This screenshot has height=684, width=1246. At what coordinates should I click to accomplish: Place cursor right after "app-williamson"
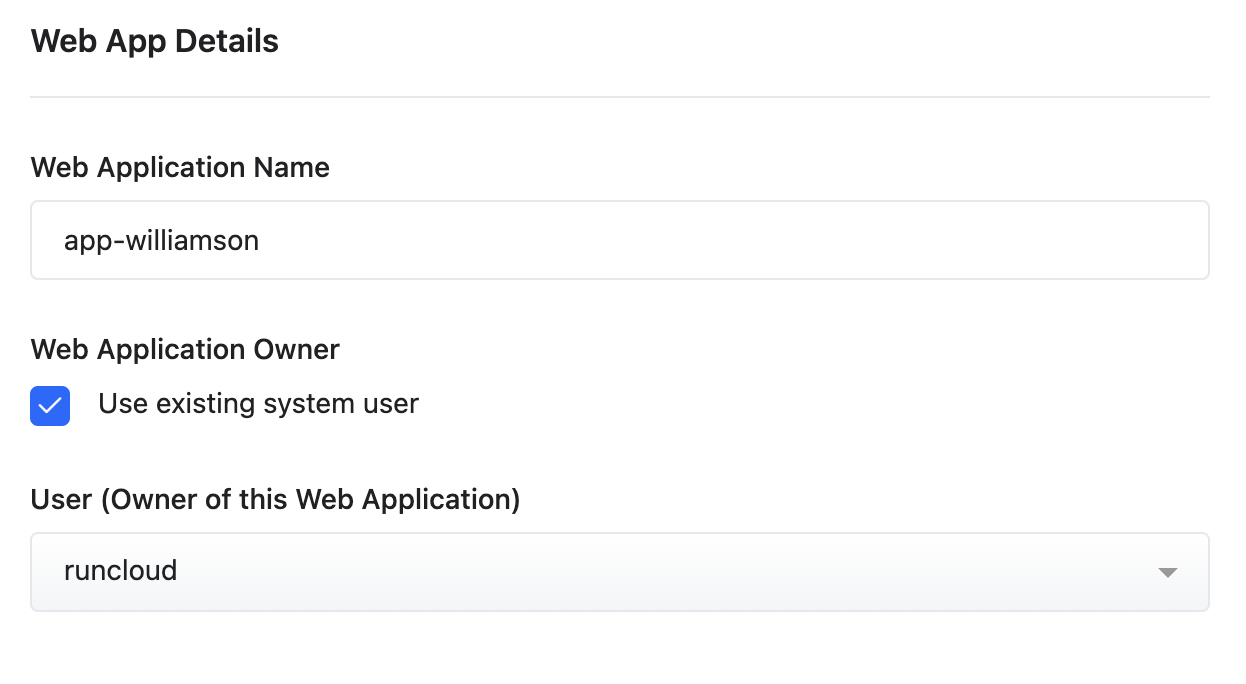coord(261,241)
